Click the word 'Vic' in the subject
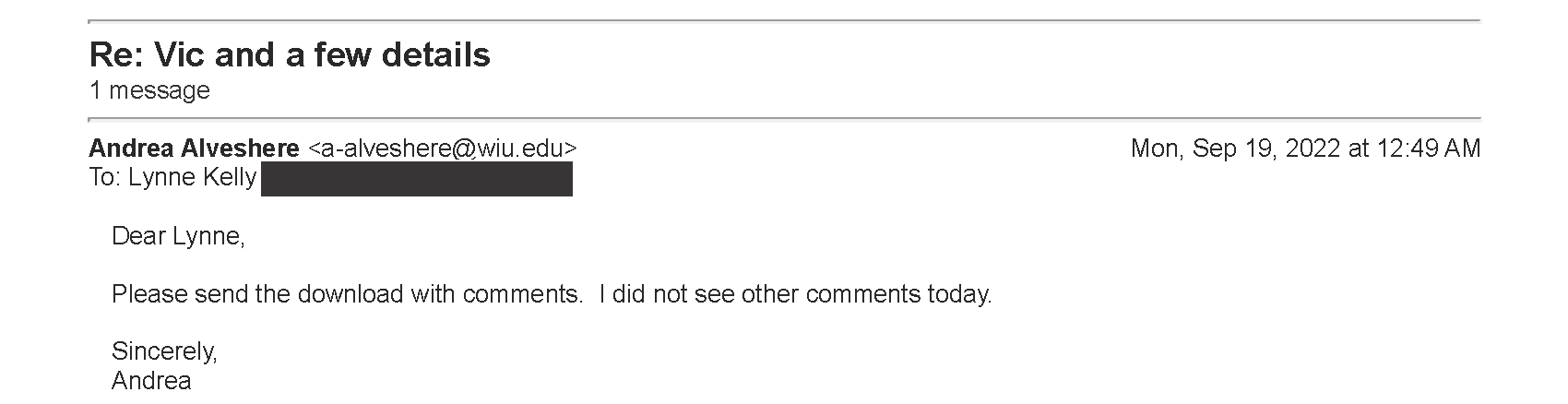Image resolution: width=1568 pixels, height=404 pixels. coord(176,55)
